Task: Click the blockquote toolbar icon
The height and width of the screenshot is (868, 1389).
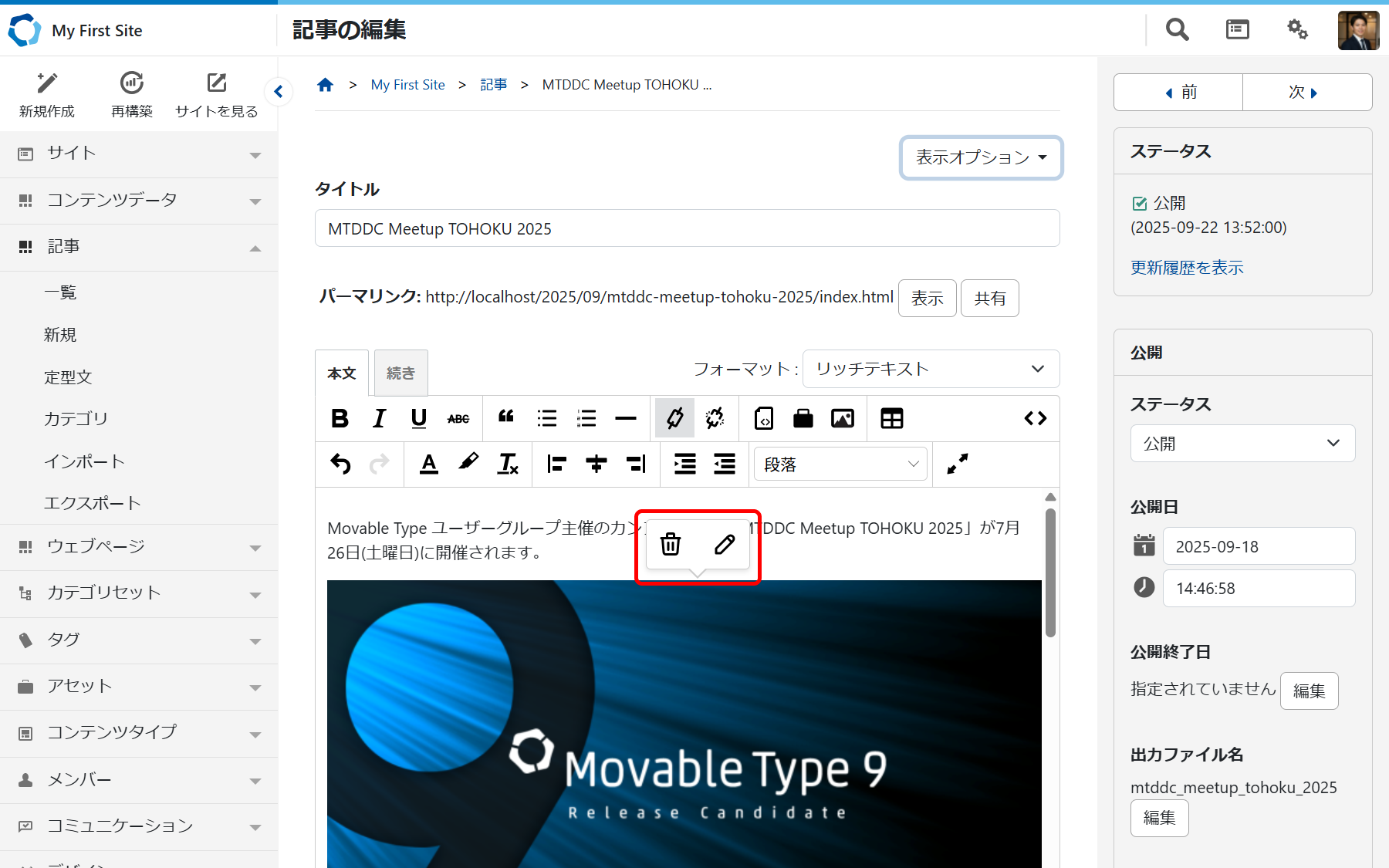Action: tap(506, 417)
